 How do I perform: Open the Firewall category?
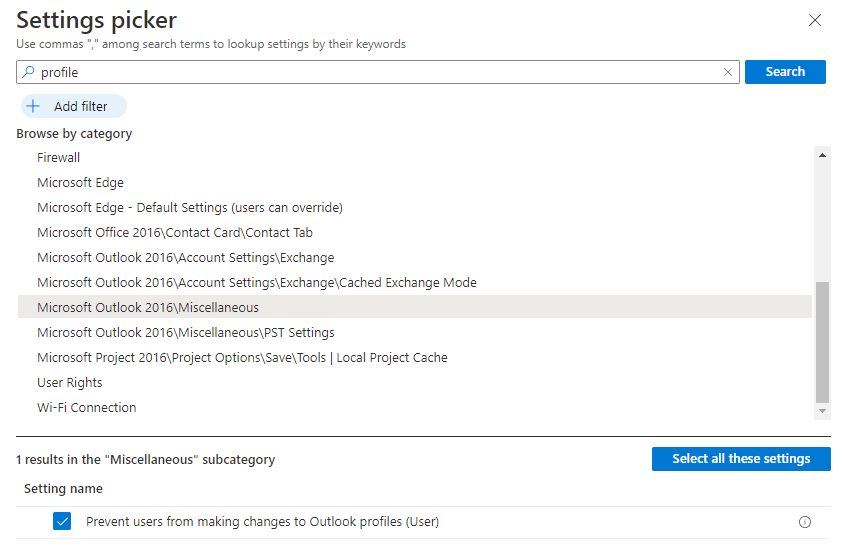pyautogui.click(x=59, y=158)
